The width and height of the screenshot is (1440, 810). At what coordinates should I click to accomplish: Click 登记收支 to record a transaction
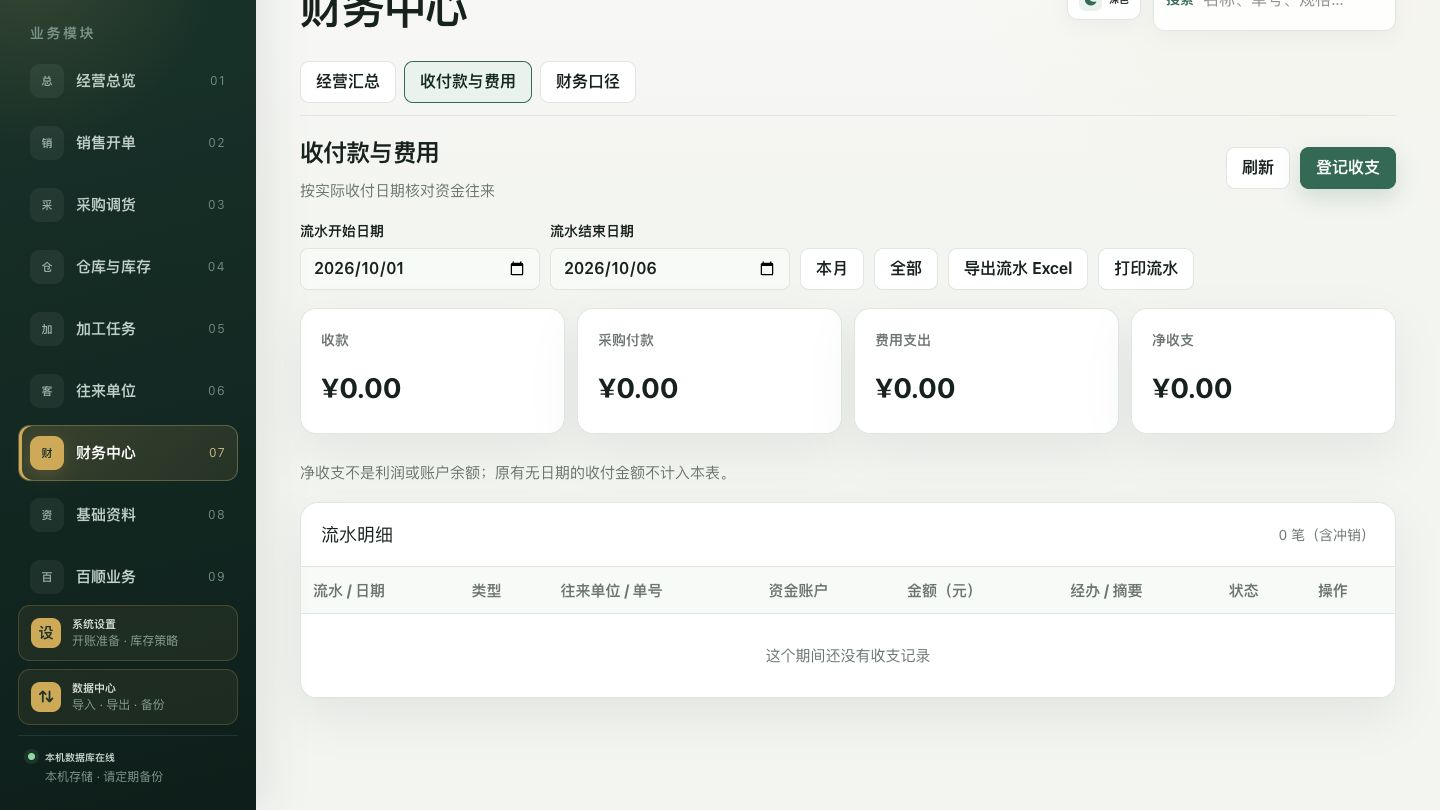[1348, 168]
